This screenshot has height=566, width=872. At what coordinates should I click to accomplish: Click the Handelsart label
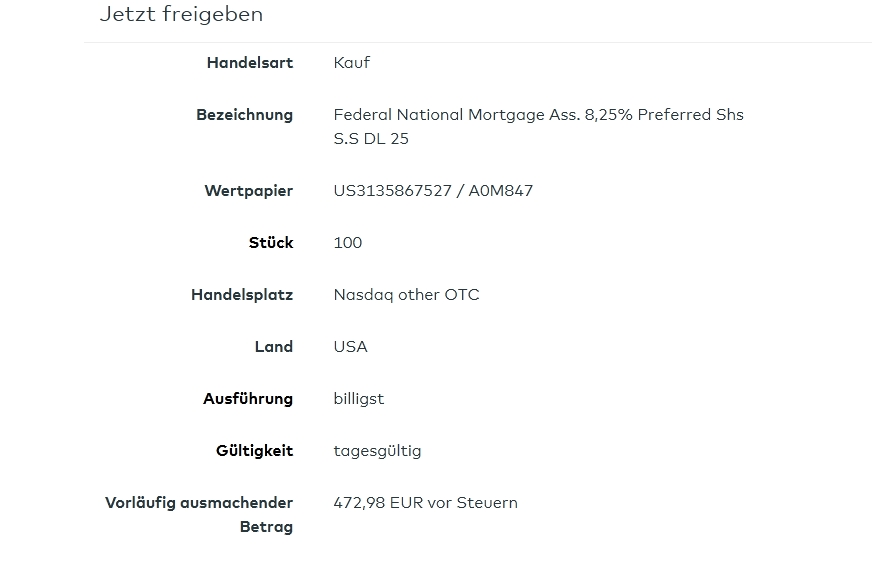coord(250,63)
